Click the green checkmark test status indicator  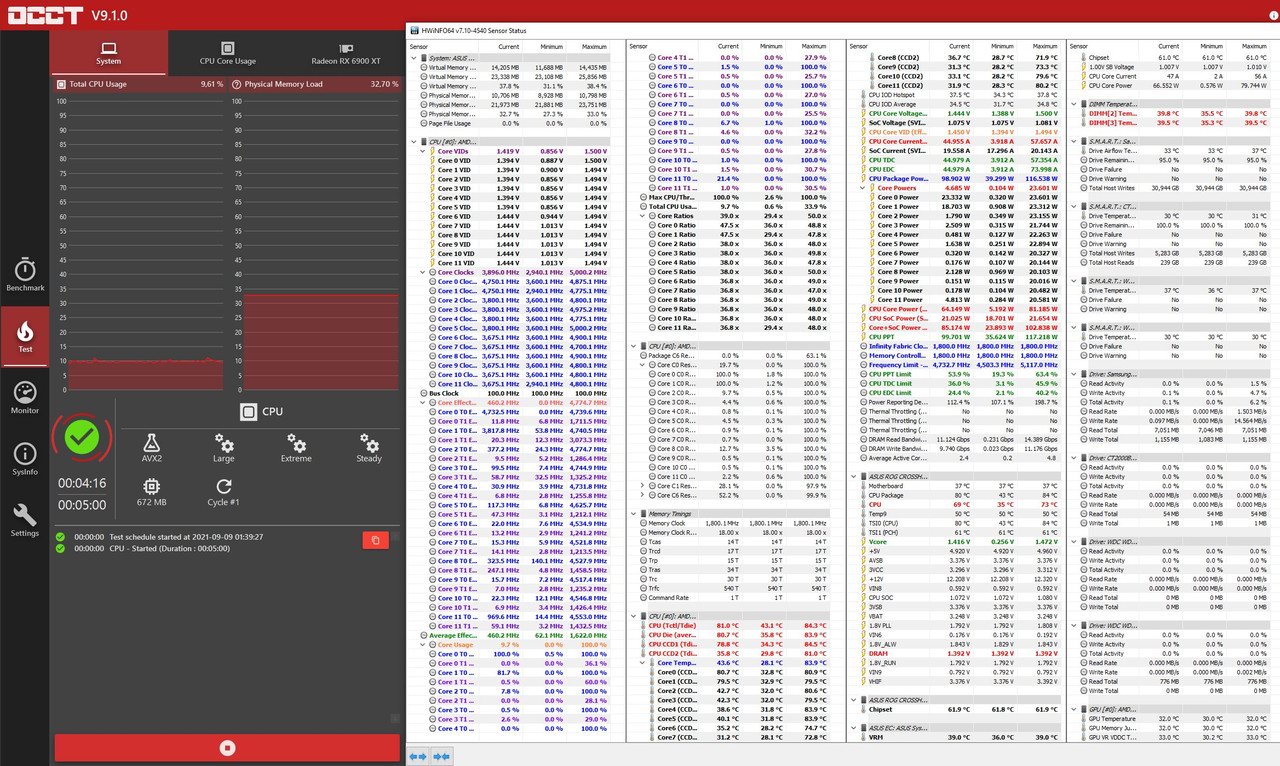pyautogui.click(x=81, y=437)
